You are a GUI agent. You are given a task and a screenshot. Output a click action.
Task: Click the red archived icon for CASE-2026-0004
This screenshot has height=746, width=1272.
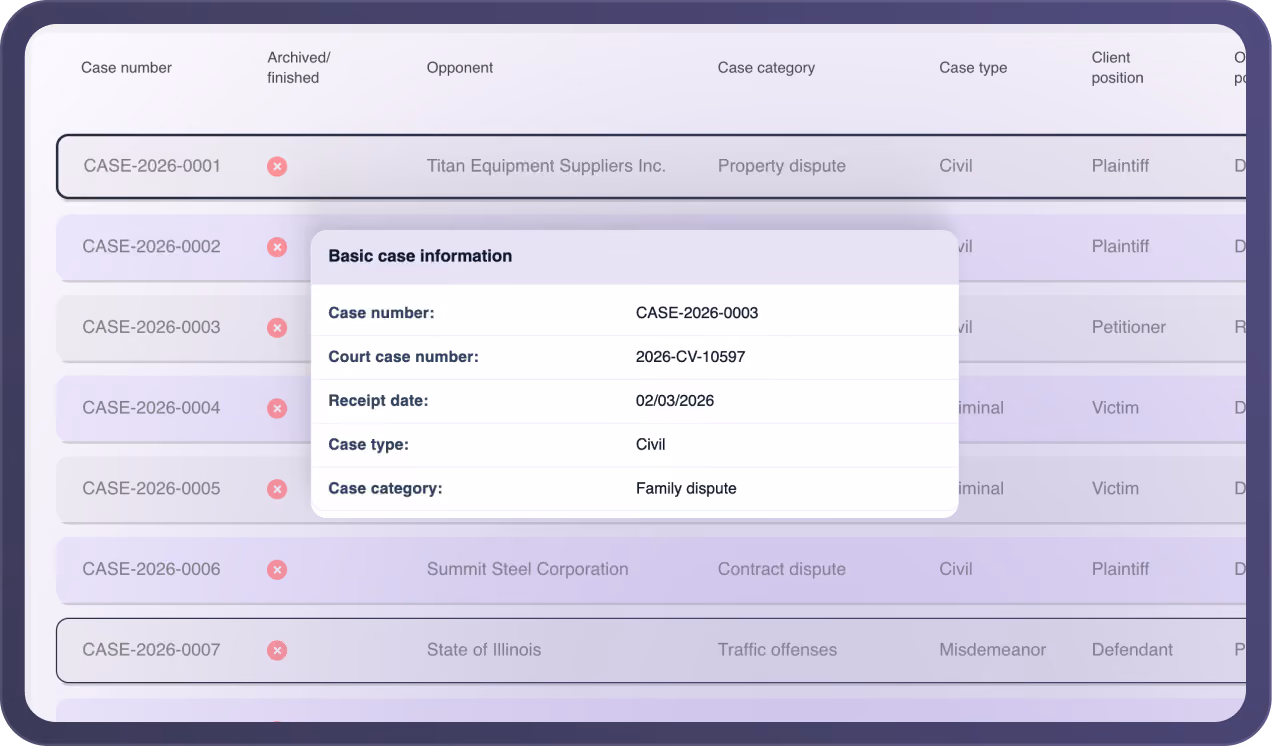tap(277, 408)
